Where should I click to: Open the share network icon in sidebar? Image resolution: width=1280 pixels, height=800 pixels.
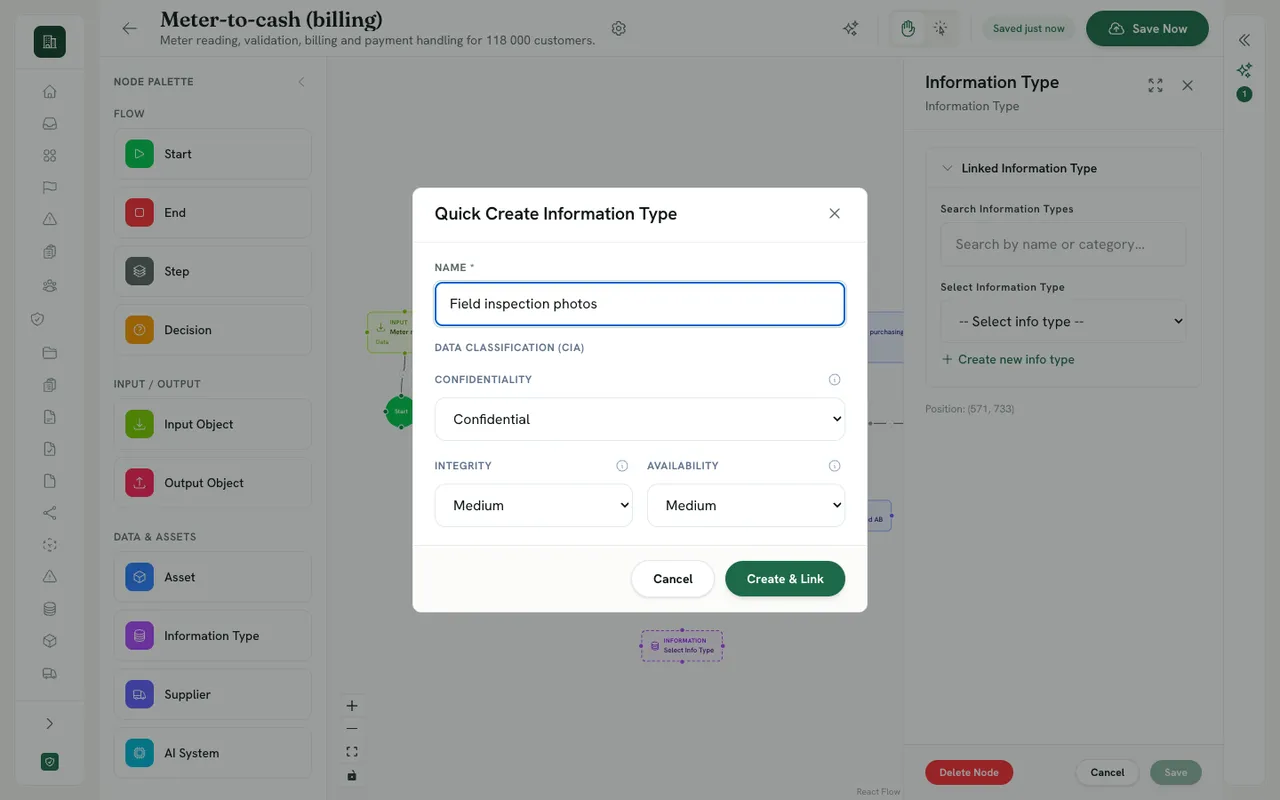(50, 513)
